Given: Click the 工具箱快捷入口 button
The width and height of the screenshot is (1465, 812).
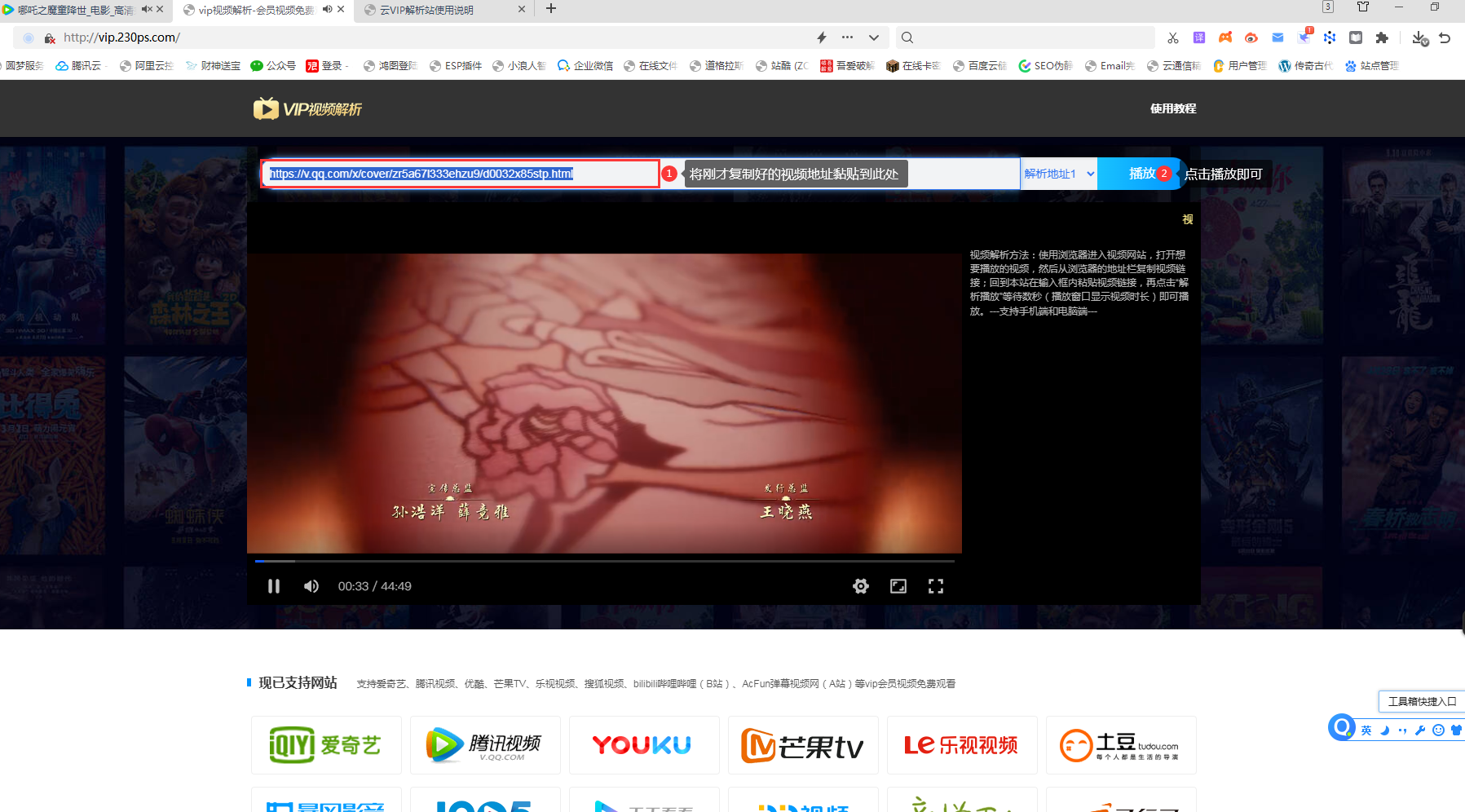Looking at the screenshot, I should click(1422, 701).
